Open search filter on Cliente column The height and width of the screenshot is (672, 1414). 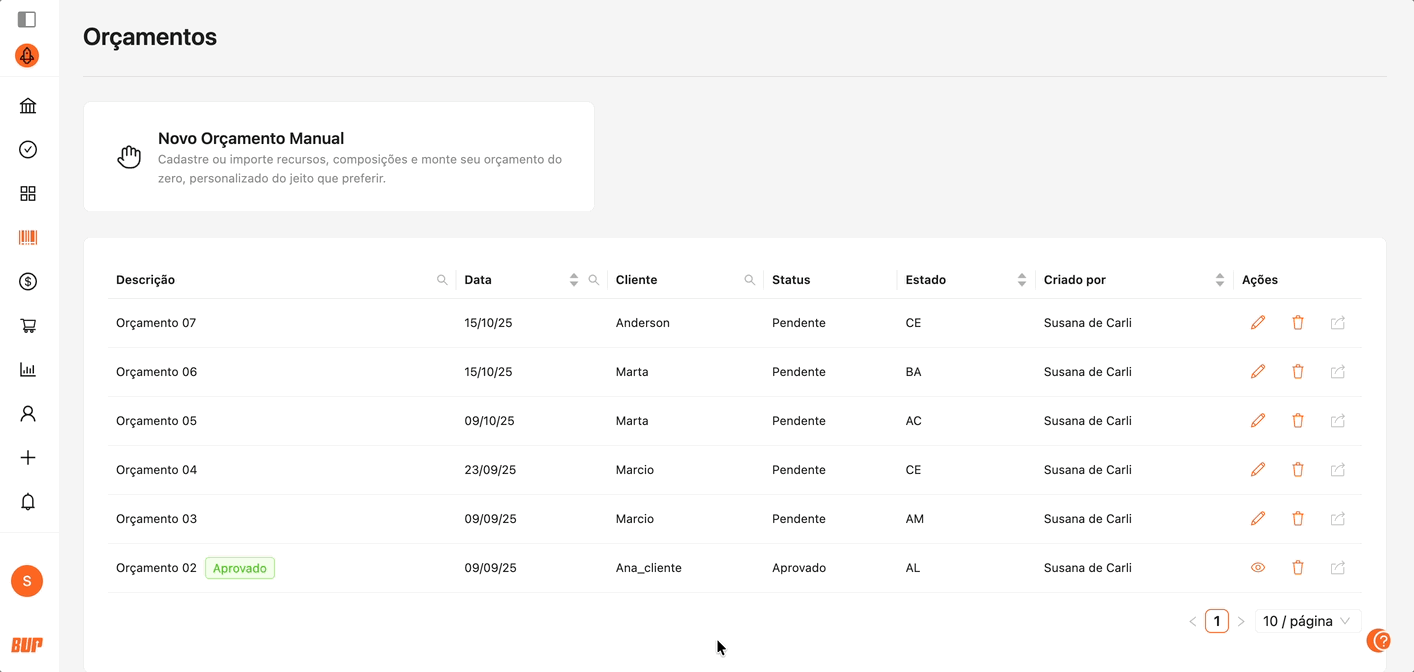click(x=749, y=280)
